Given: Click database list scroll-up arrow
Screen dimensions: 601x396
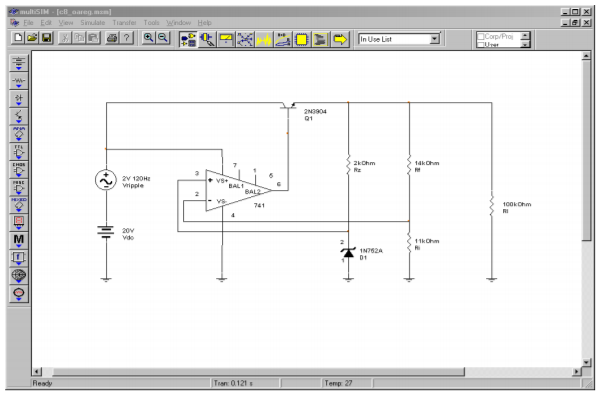Looking at the screenshot, I should pyautogui.click(x=525, y=36).
